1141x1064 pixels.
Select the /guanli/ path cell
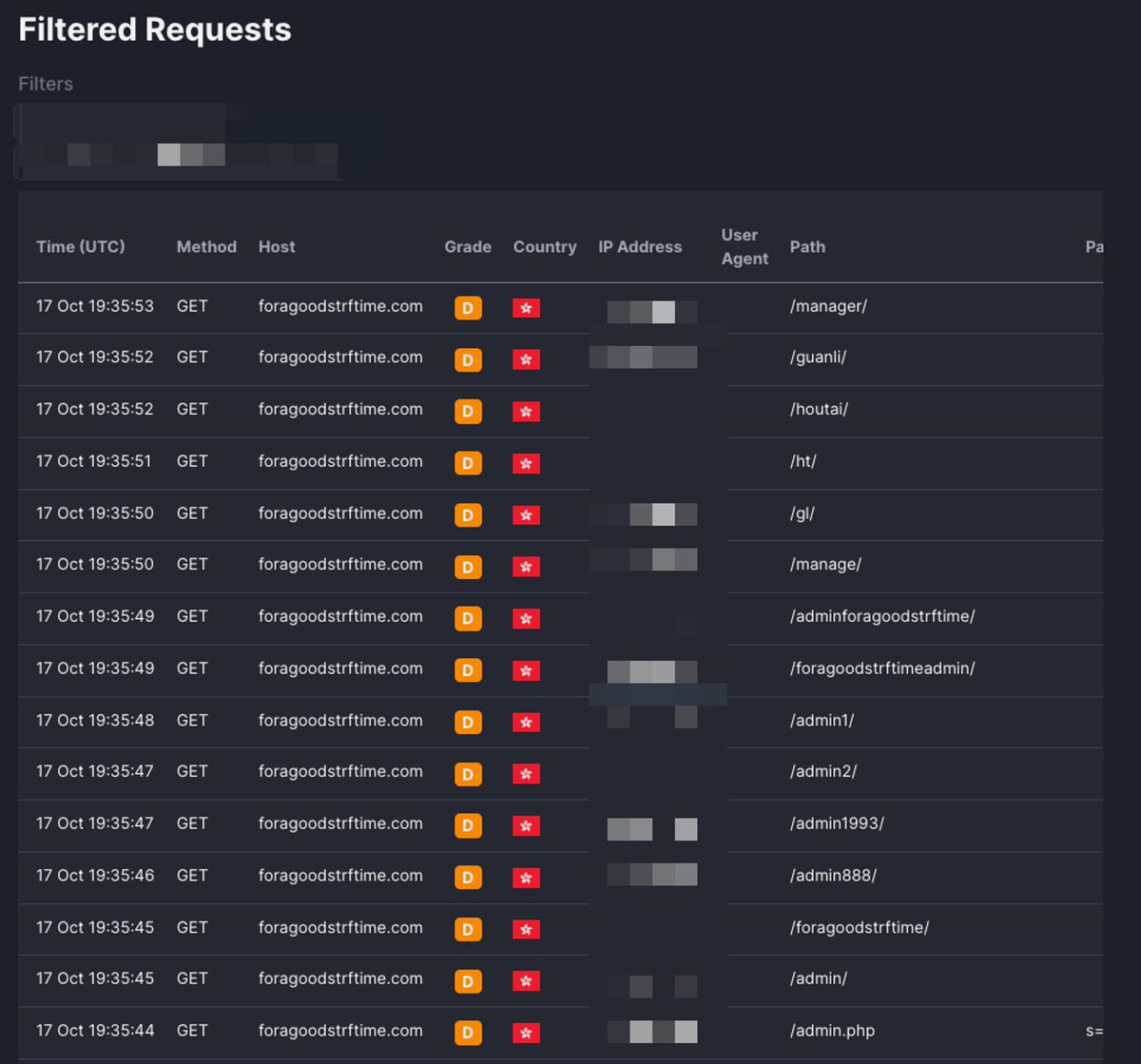[x=818, y=358]
